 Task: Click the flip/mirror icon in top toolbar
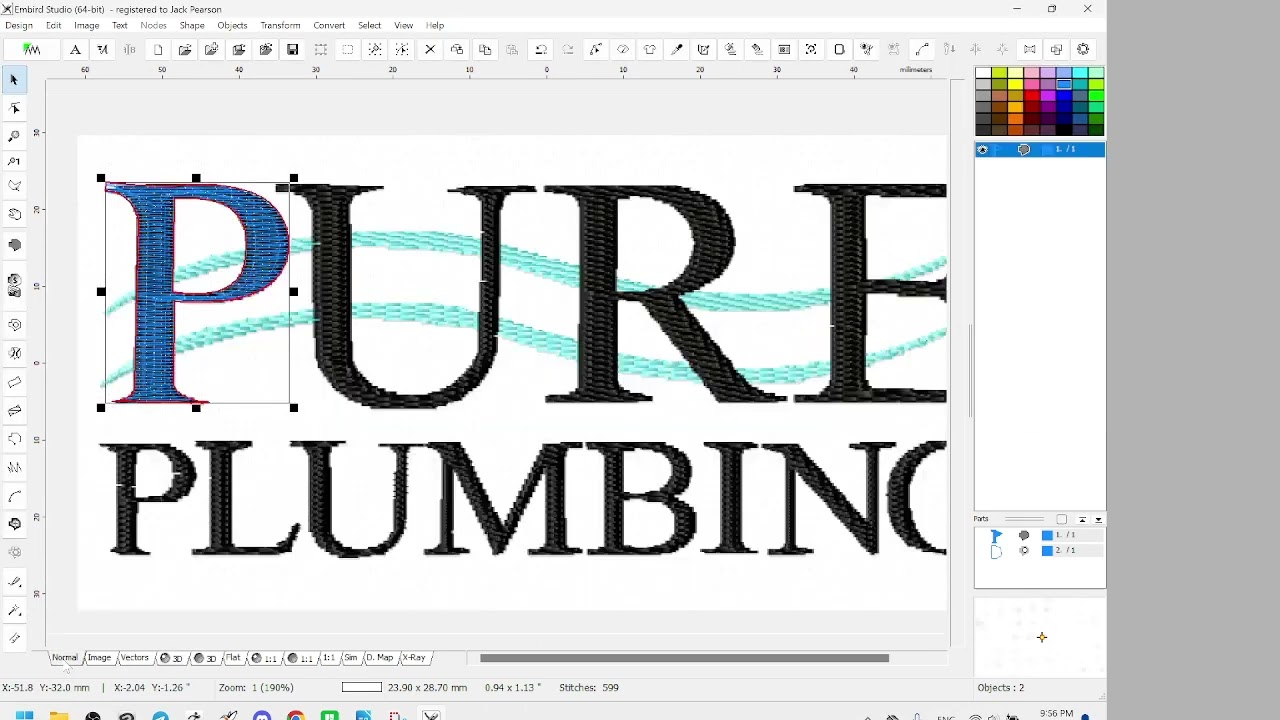(x=1029, y=49)
